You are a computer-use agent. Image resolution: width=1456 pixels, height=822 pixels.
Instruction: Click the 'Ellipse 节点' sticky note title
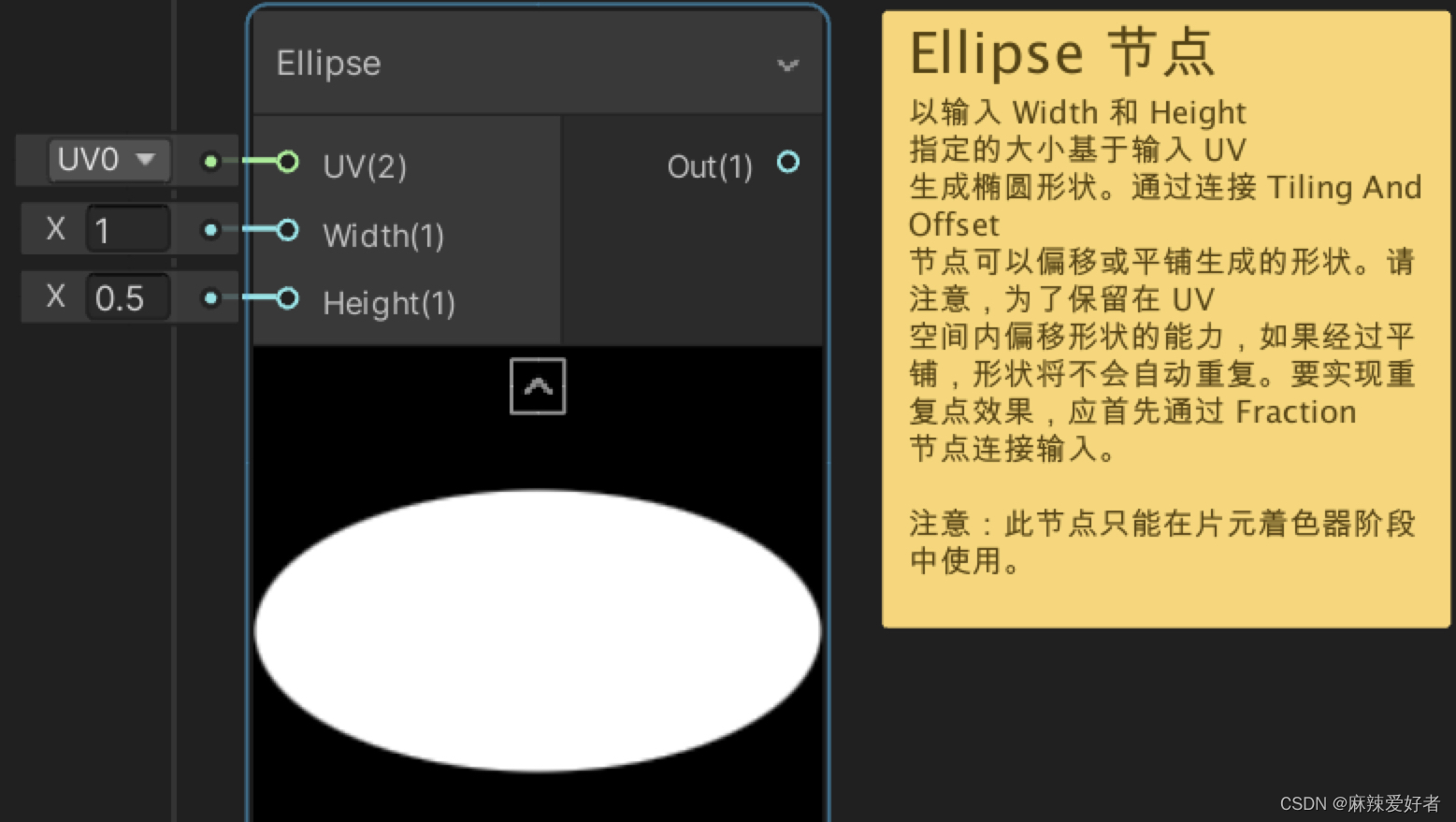pyautogui.click(x=1062, y=52)
